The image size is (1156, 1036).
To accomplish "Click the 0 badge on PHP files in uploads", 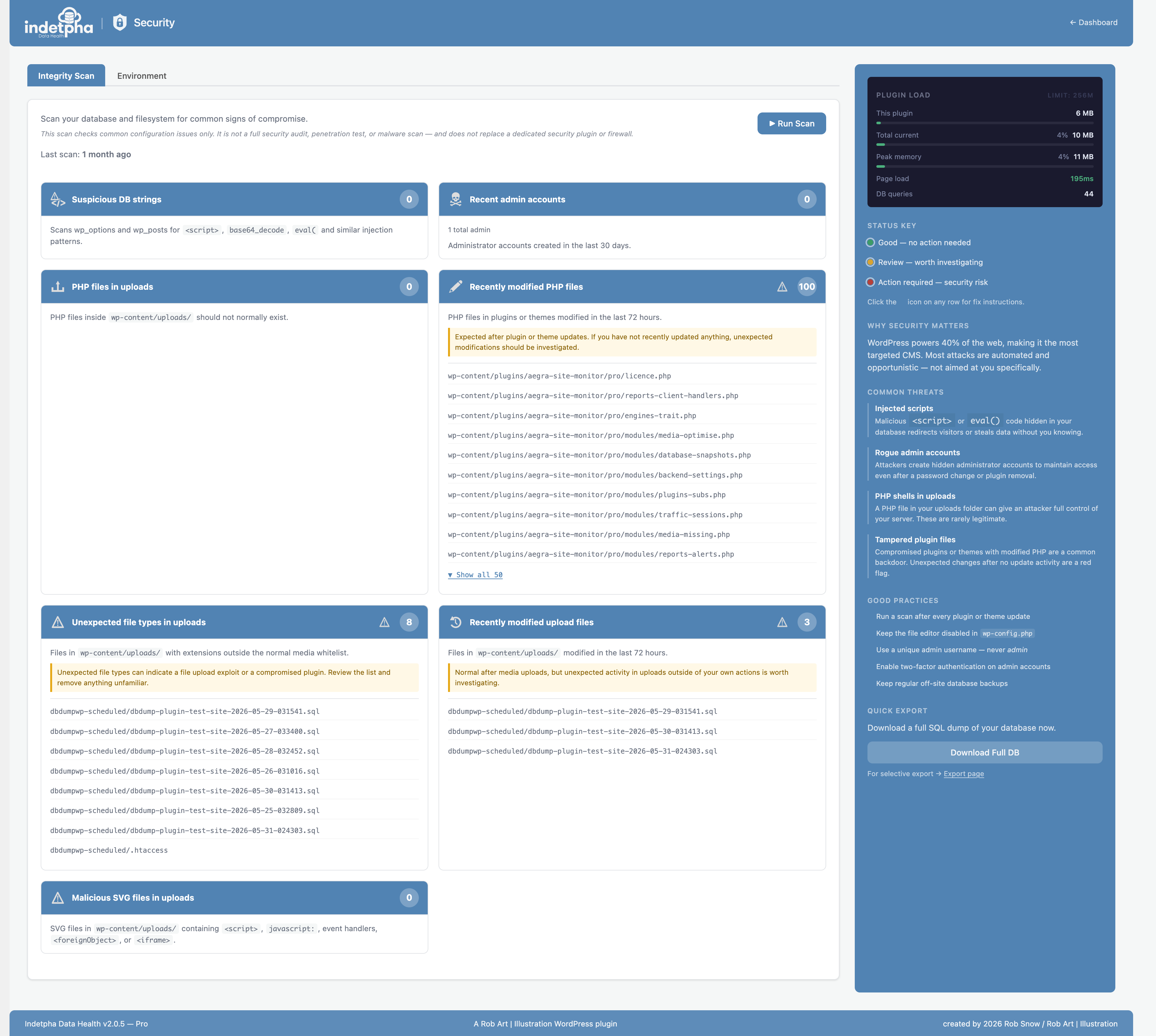I will click(409, 287).
